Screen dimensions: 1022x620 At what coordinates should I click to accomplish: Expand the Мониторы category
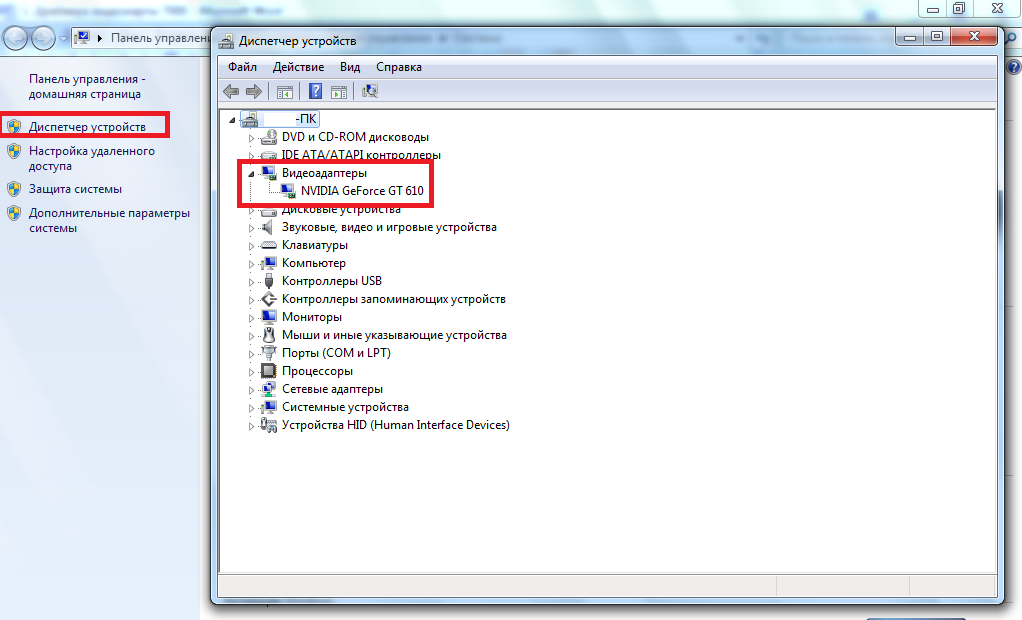(x=251, y=318)
